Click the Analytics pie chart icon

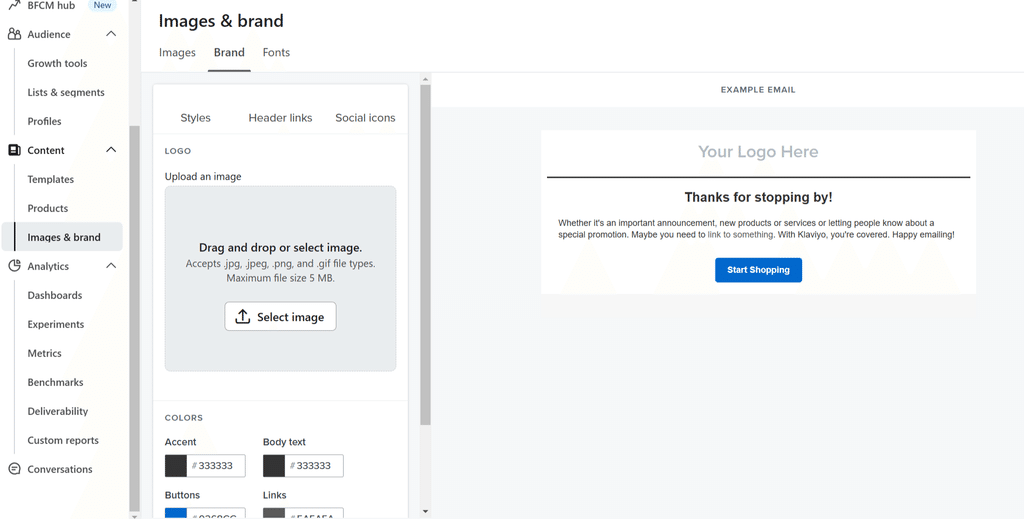(14, 266)
